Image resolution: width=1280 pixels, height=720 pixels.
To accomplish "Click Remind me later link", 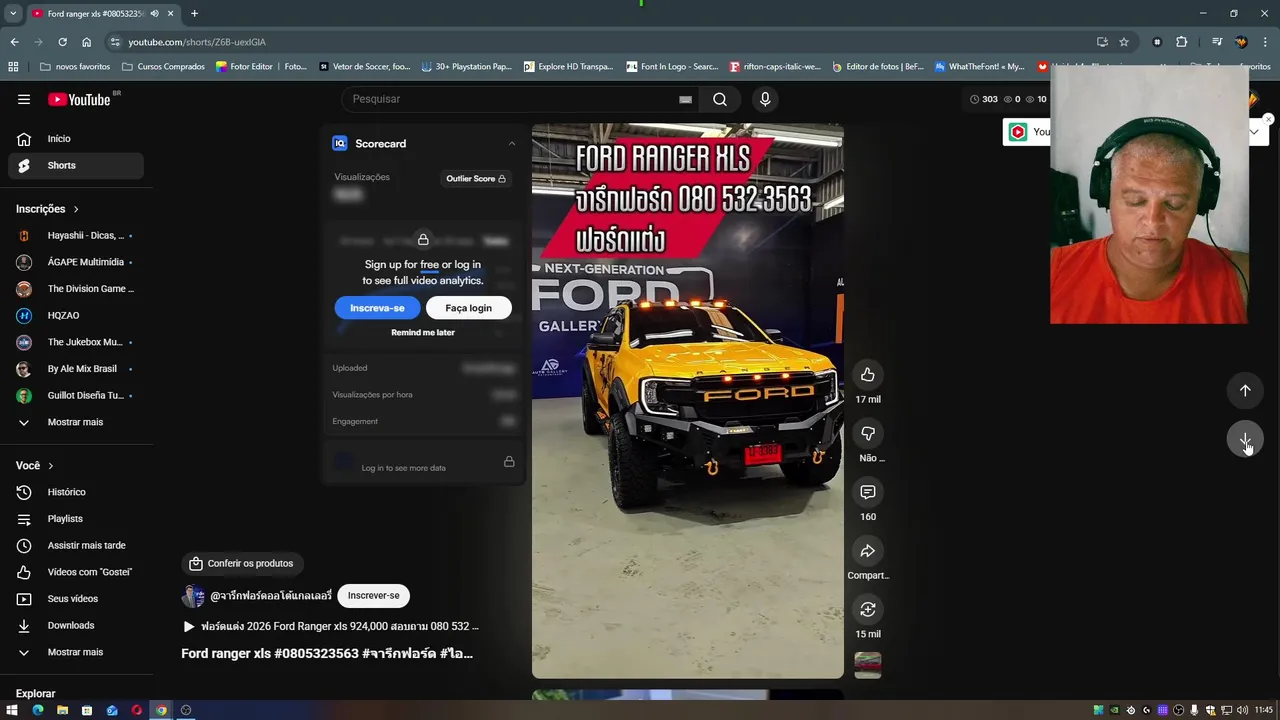I will [x=423, y=333].
